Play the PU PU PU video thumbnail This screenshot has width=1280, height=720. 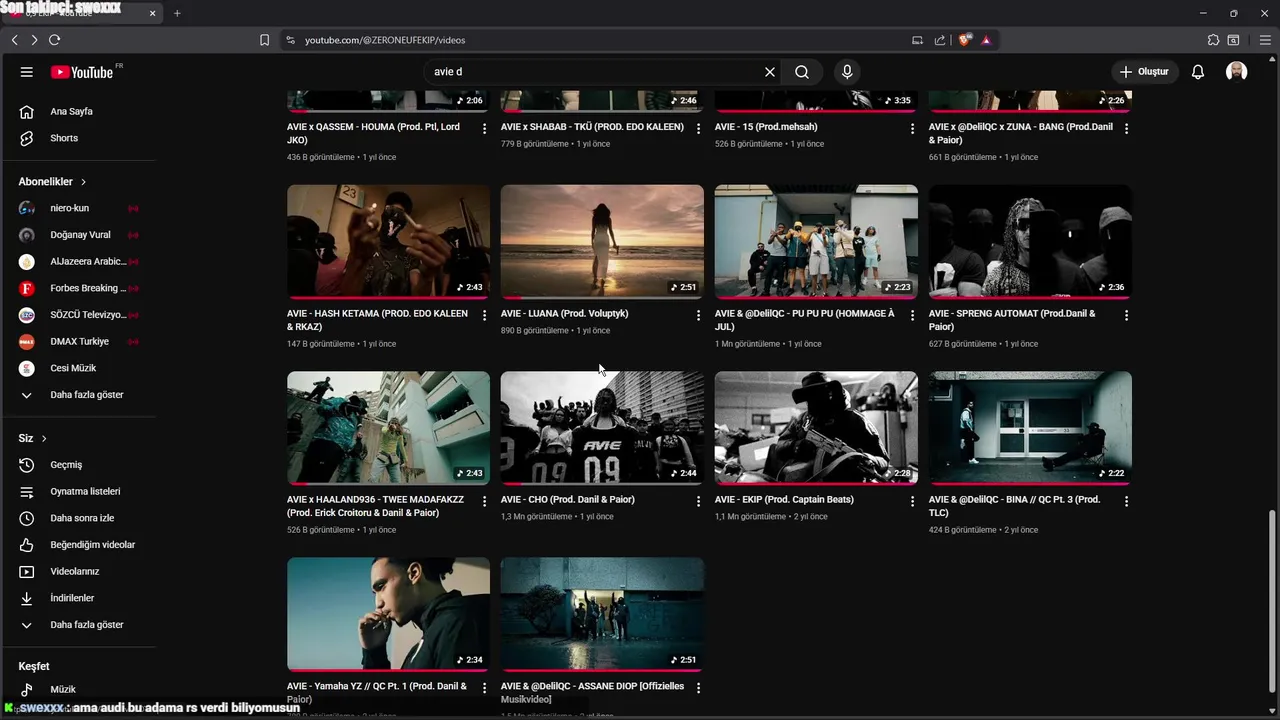pyautogui.click(x=816, y=241)
